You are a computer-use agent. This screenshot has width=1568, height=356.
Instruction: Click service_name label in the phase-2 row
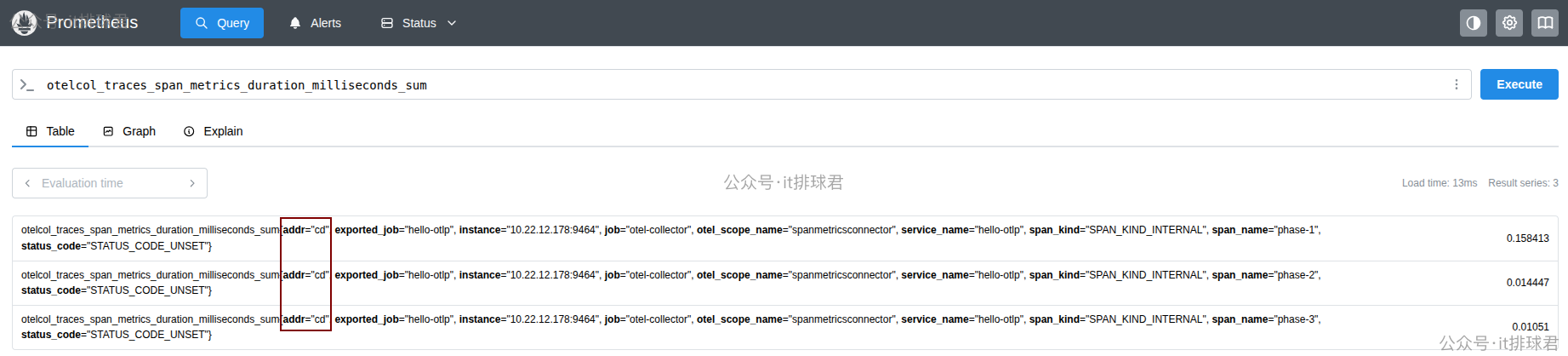(962, 275)
